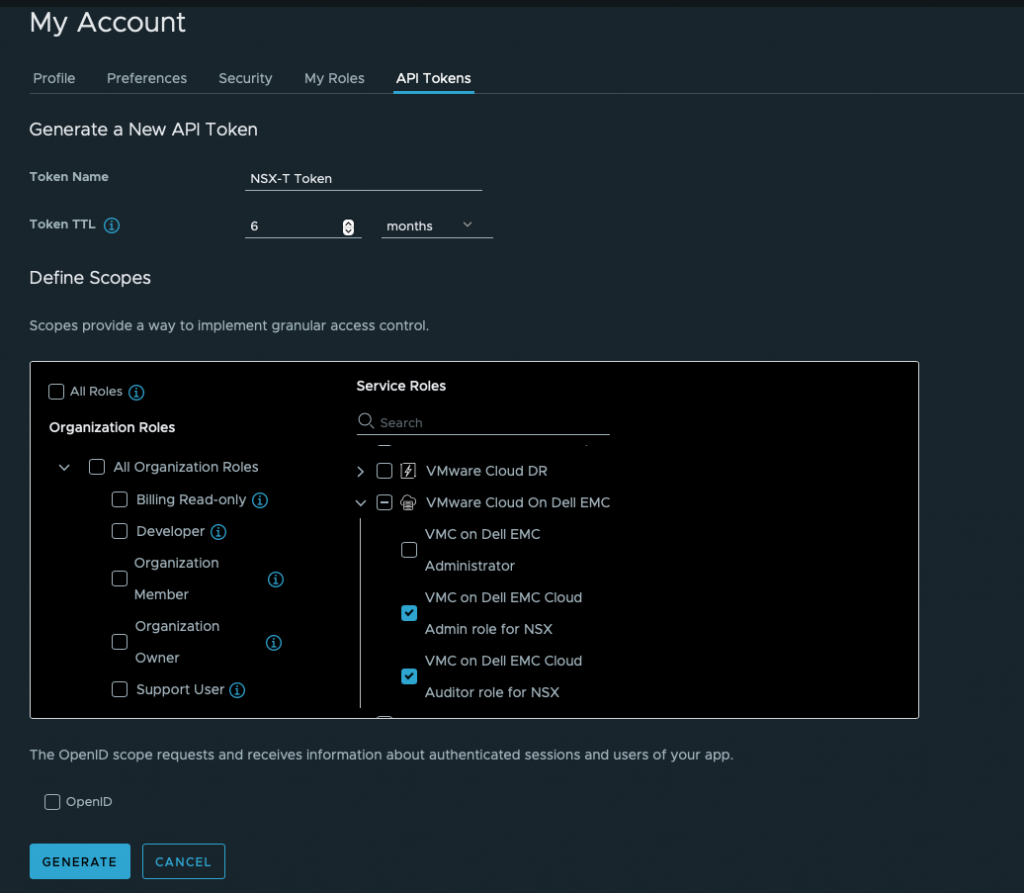
Task: Open the months unit dropdown
Action: (x=437, y=226)
